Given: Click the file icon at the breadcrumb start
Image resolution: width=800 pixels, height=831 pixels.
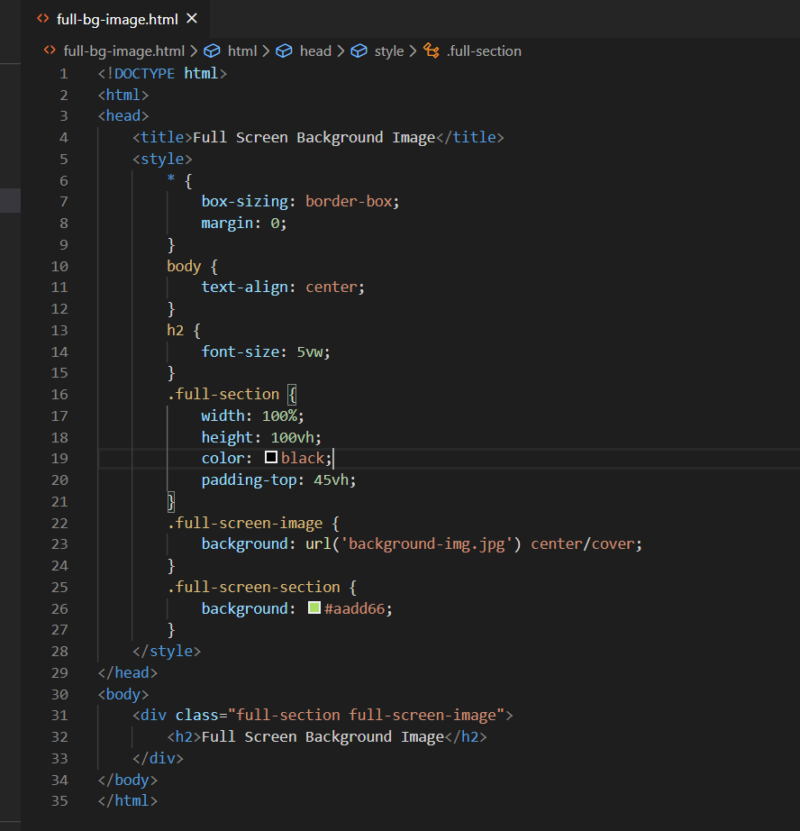Looking at the screenshot, I should point(49,51).
